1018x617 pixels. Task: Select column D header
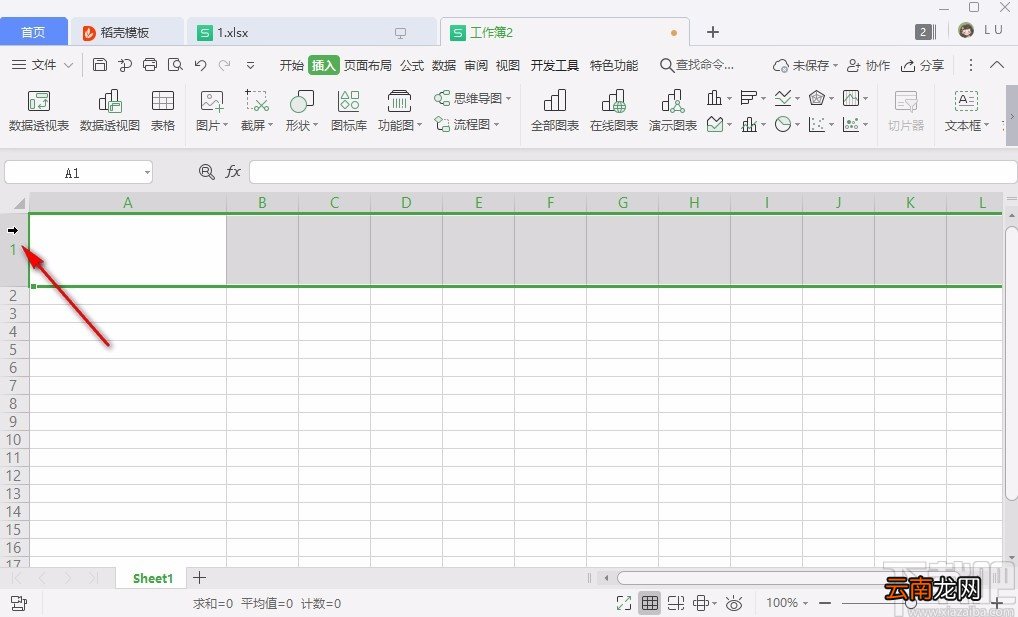(406, 203)
